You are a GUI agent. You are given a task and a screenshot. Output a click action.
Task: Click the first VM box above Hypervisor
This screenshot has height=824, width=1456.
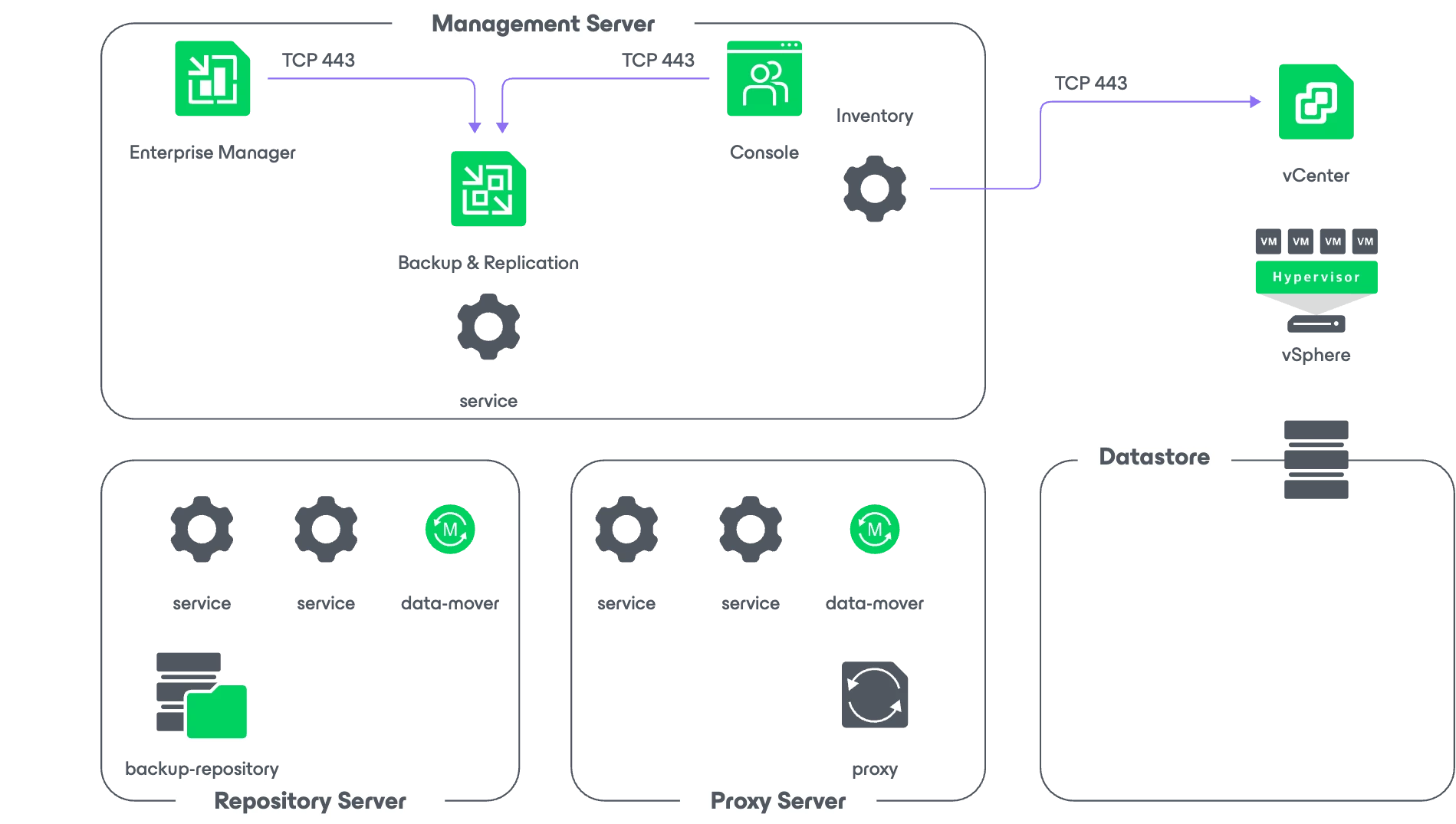(1269, 241)
